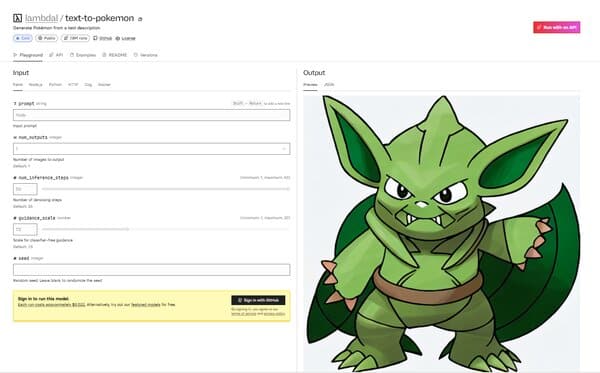This screenshot has width=600, height=373.
Task: Click the Examples tab icon
Action: point(72,55)
